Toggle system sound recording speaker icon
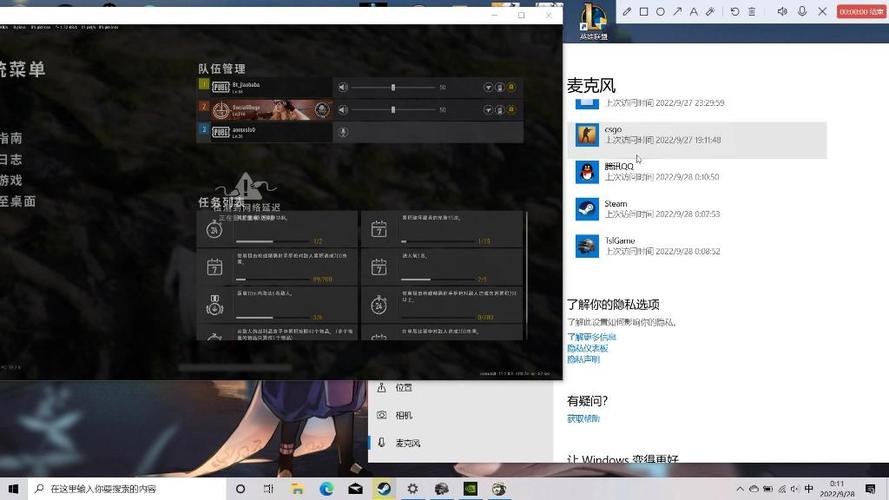 click(x=782, y=11)
